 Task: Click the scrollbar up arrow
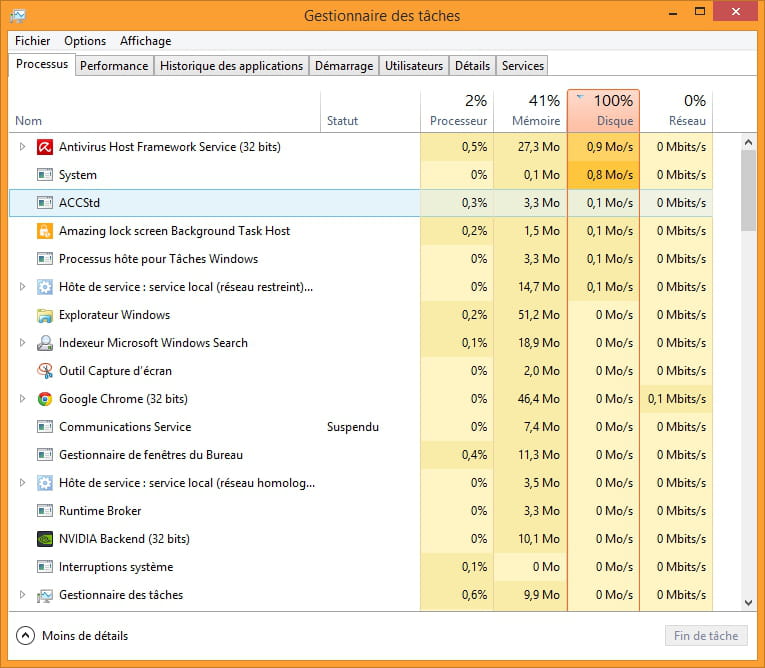tap(748, 142)
